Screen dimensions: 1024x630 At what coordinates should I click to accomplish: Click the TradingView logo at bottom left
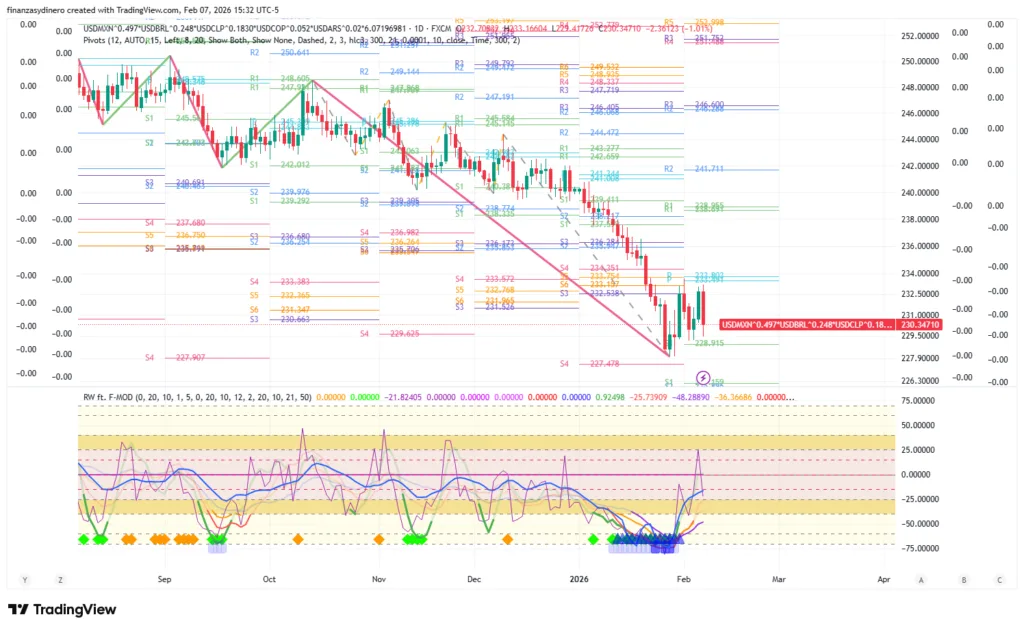tap(62, 609)
